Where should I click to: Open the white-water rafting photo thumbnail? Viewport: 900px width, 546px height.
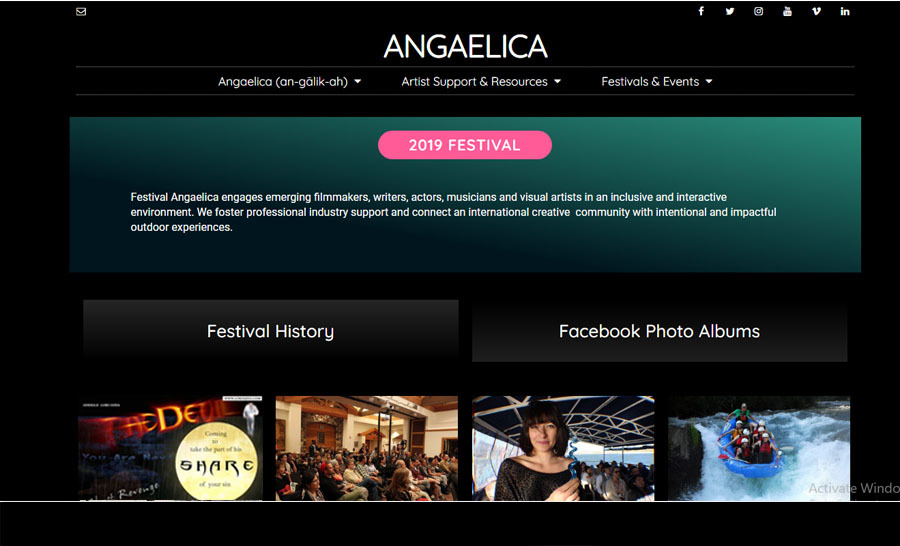(759, 448)
